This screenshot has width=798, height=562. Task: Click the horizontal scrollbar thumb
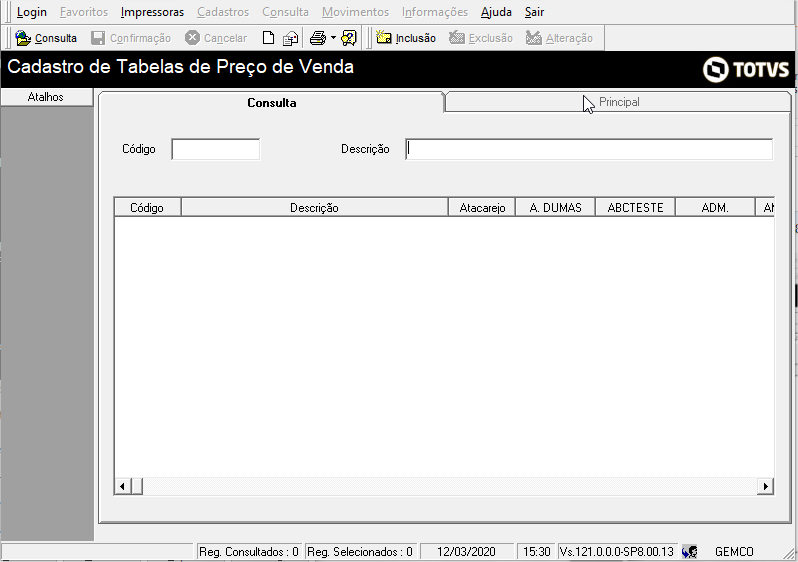(136, 486)
